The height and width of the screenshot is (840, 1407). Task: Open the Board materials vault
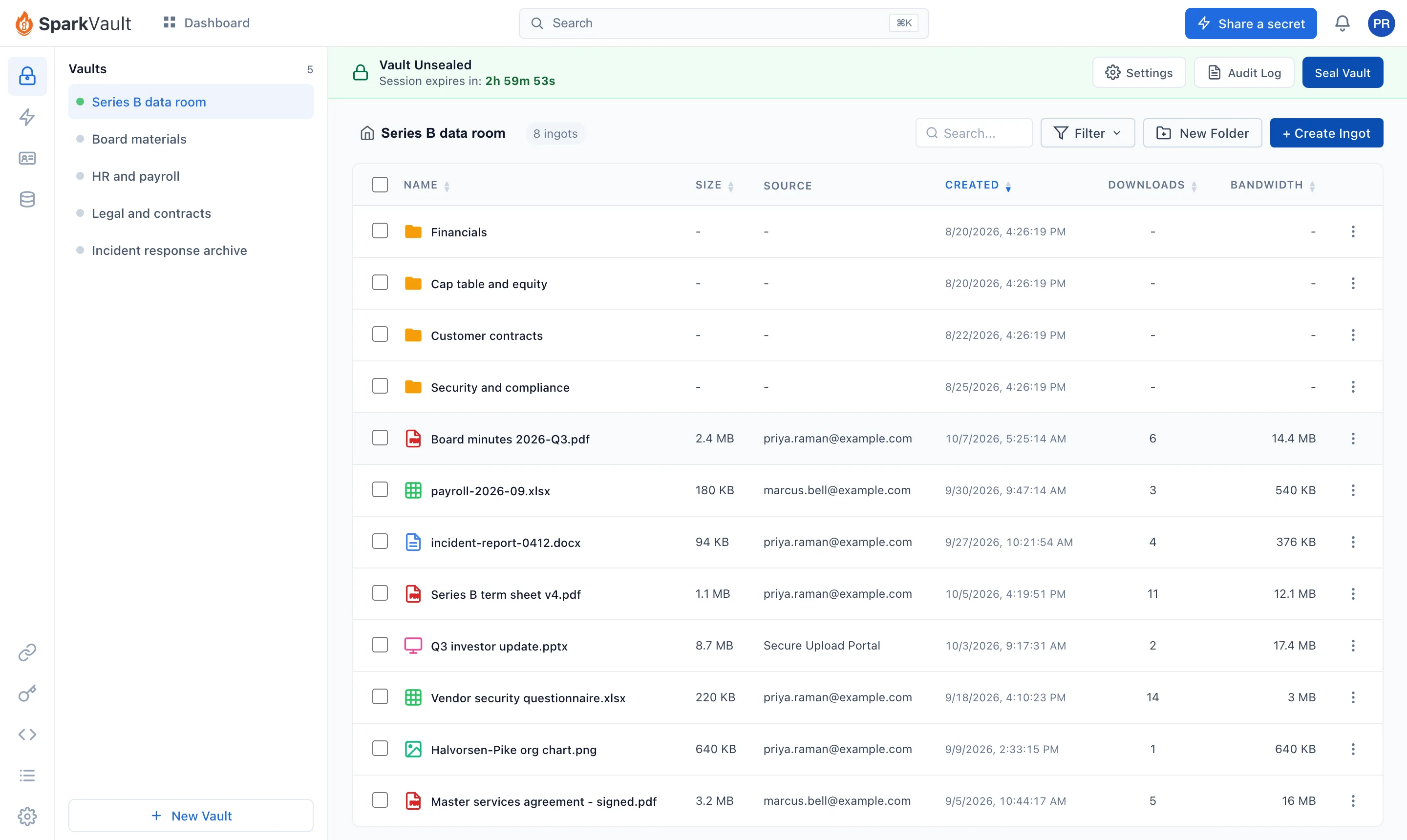191,139
